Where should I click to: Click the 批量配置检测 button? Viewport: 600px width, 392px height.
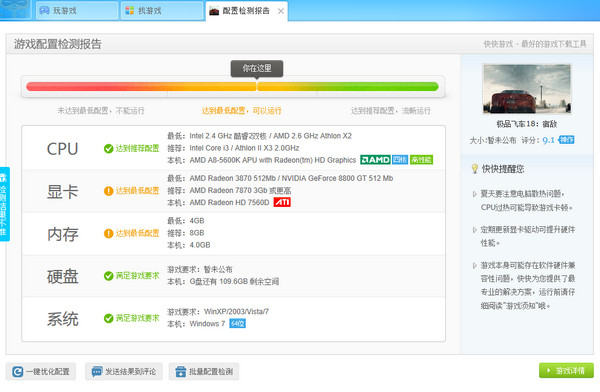pyautogui.click(x=204, y=372)
